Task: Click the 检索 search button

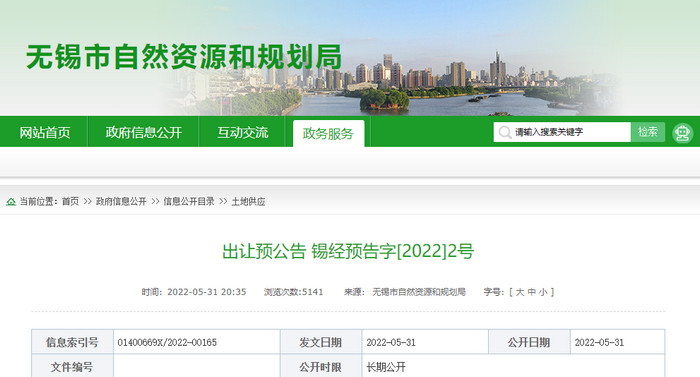Action: (648, 132)
